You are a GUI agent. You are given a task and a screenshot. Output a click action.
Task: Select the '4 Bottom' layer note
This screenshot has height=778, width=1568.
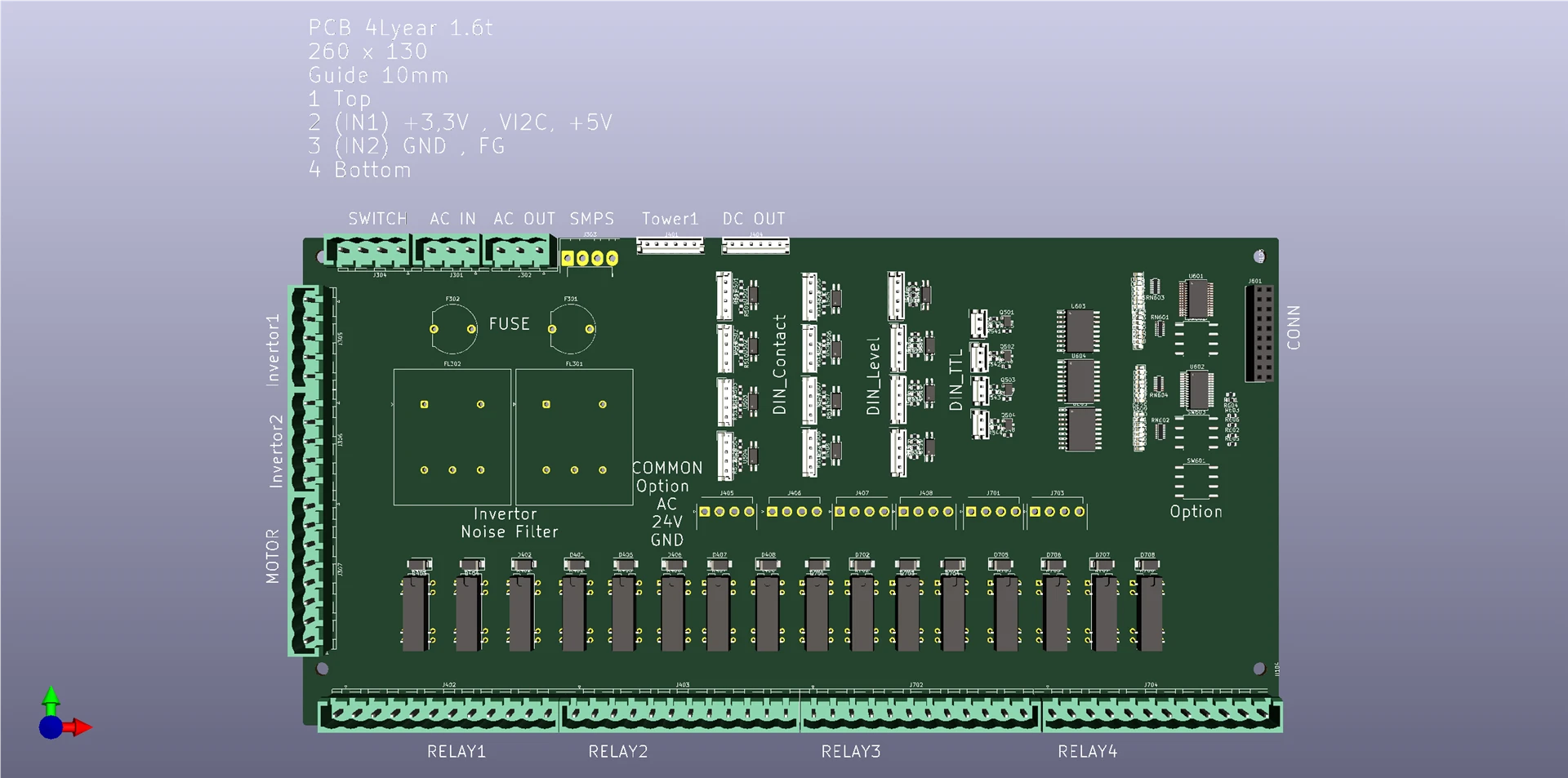359,170
